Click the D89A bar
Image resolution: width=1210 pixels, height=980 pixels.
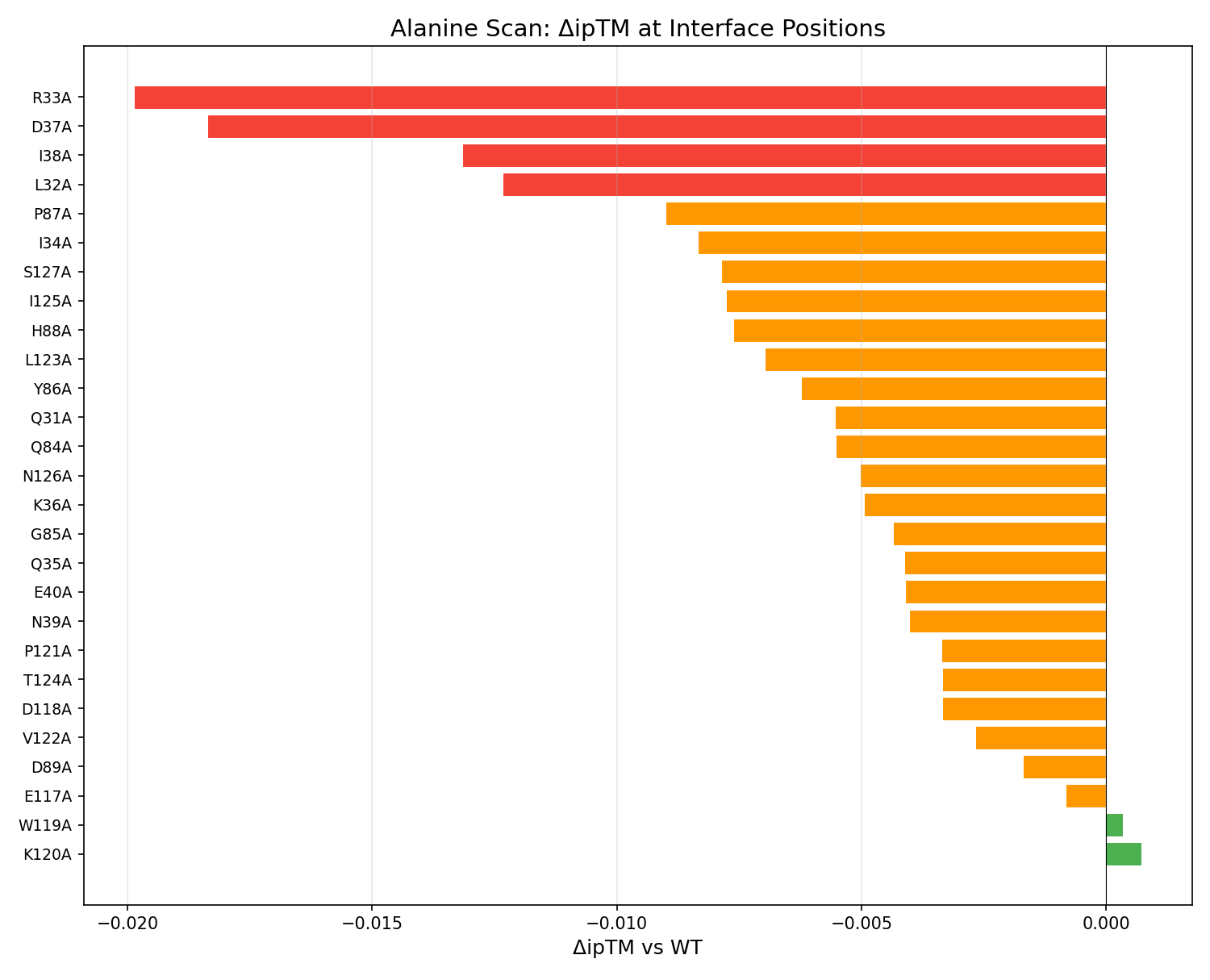(x=1065, y=767)
